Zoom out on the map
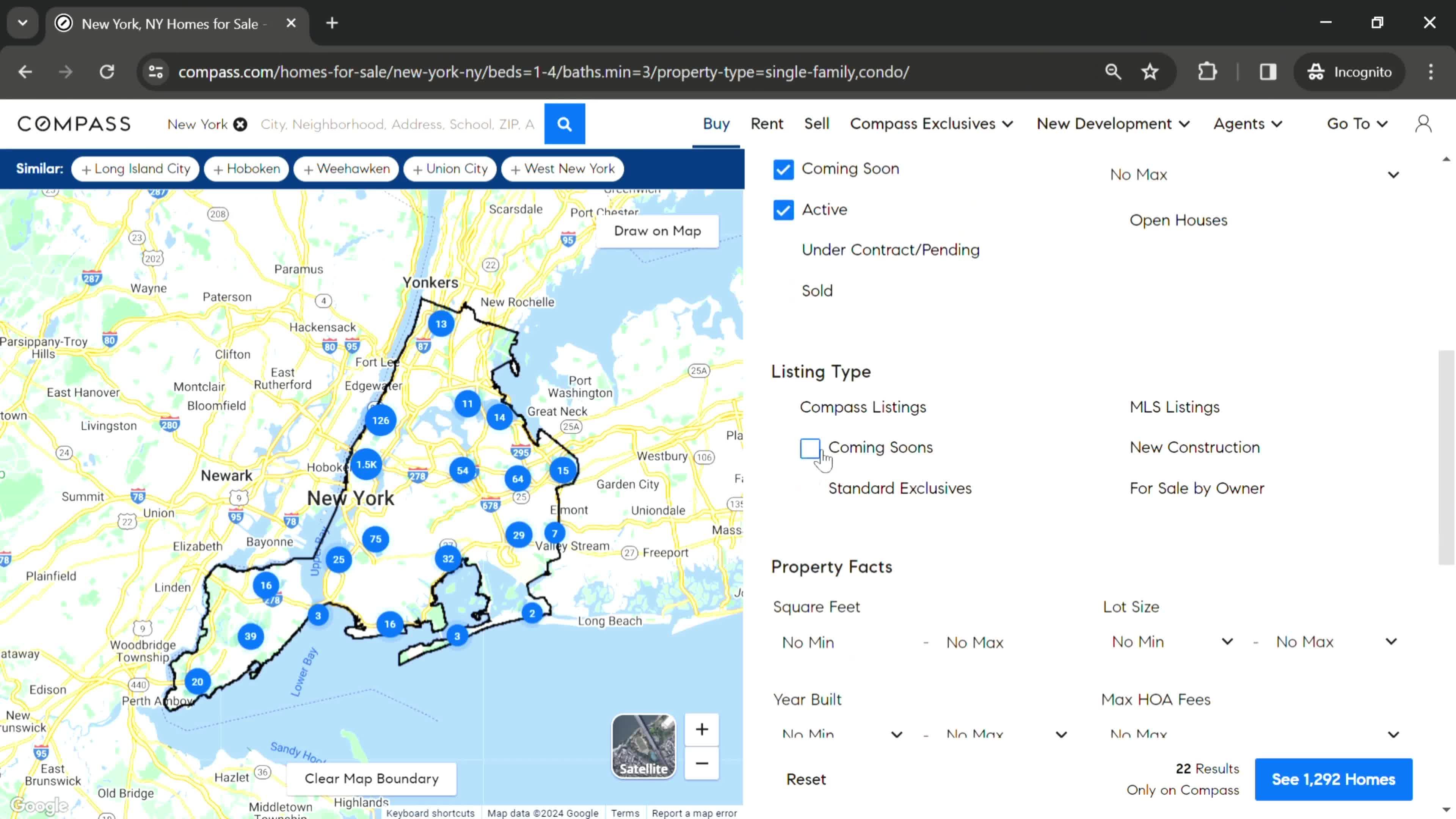The height and width of the screenshot is (819, 1456). pyautogui.click(x=701, y=764)
